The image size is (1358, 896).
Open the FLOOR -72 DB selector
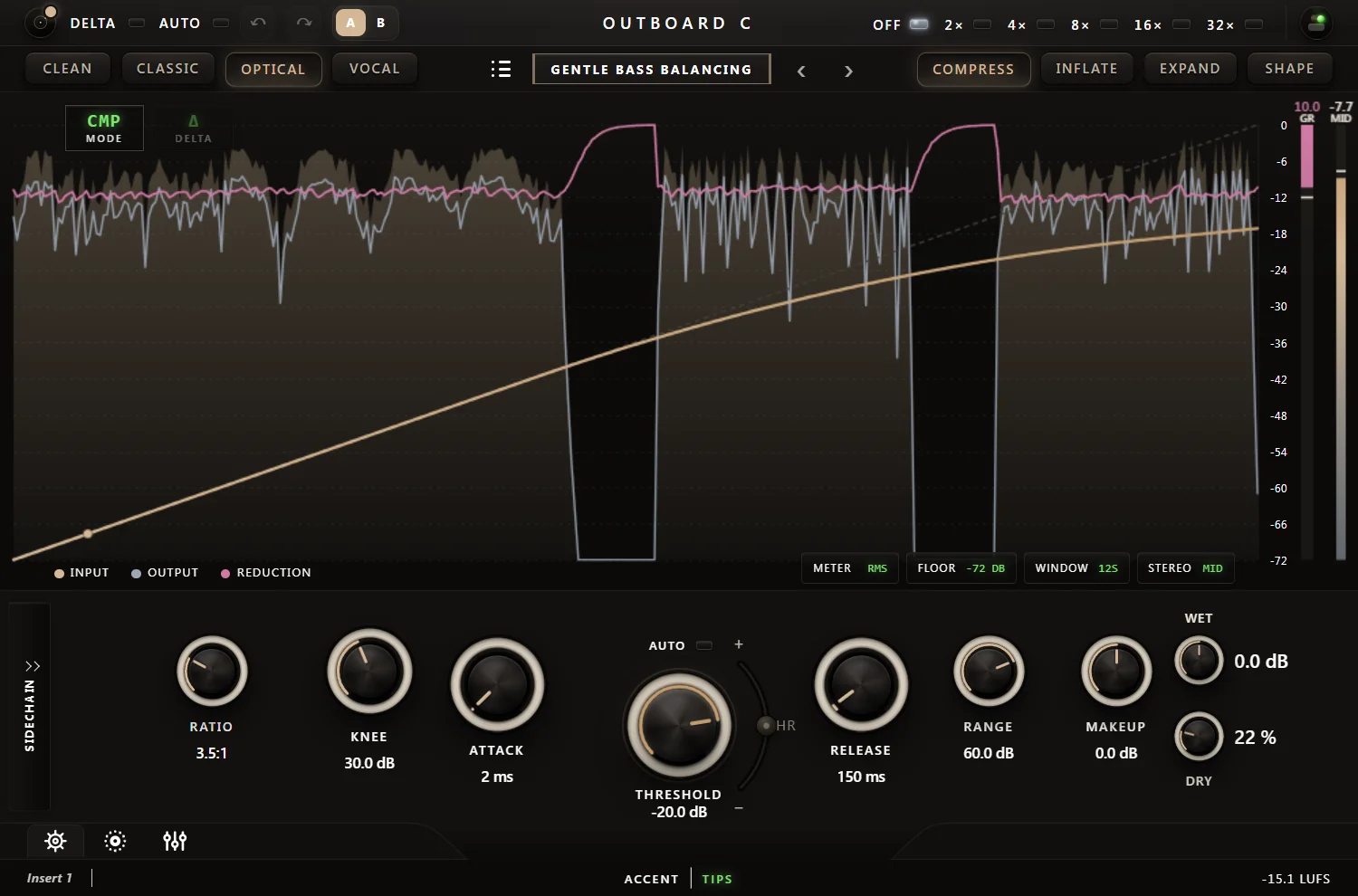click(x=961, y=568)
